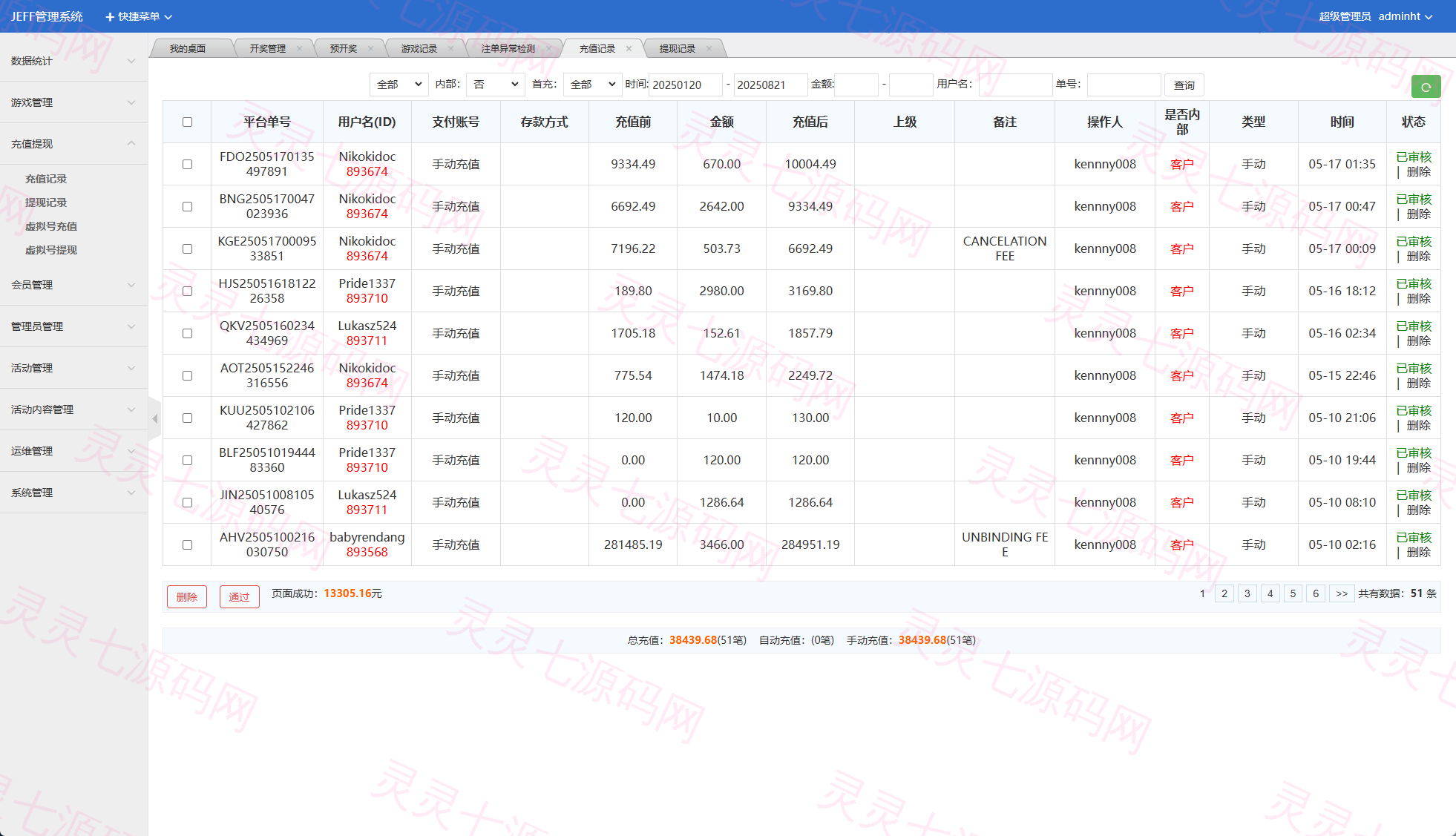Close the 提现记录 tab

tap(709, 49)
